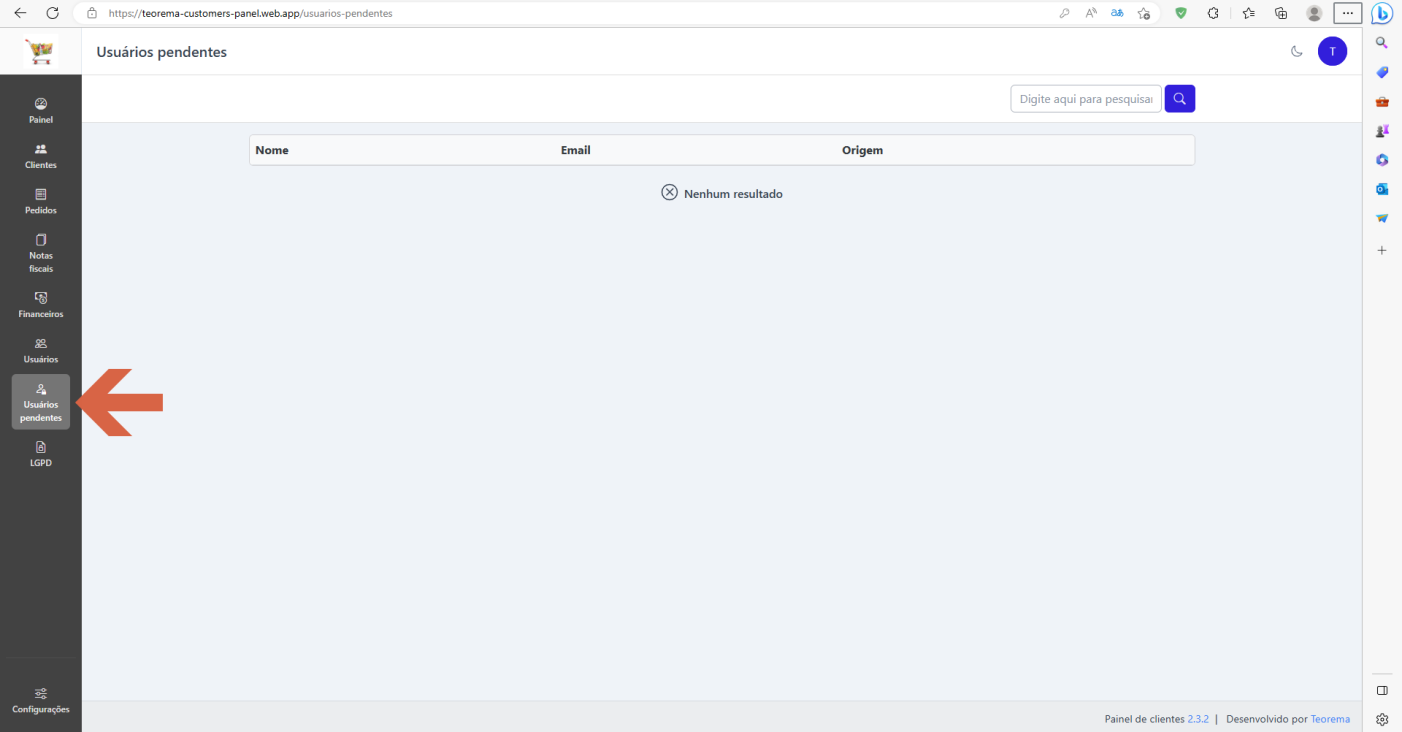Open the Painel dashboard in sidebar
Viewport: 1402px width, 732px height.
click(41, 111)
